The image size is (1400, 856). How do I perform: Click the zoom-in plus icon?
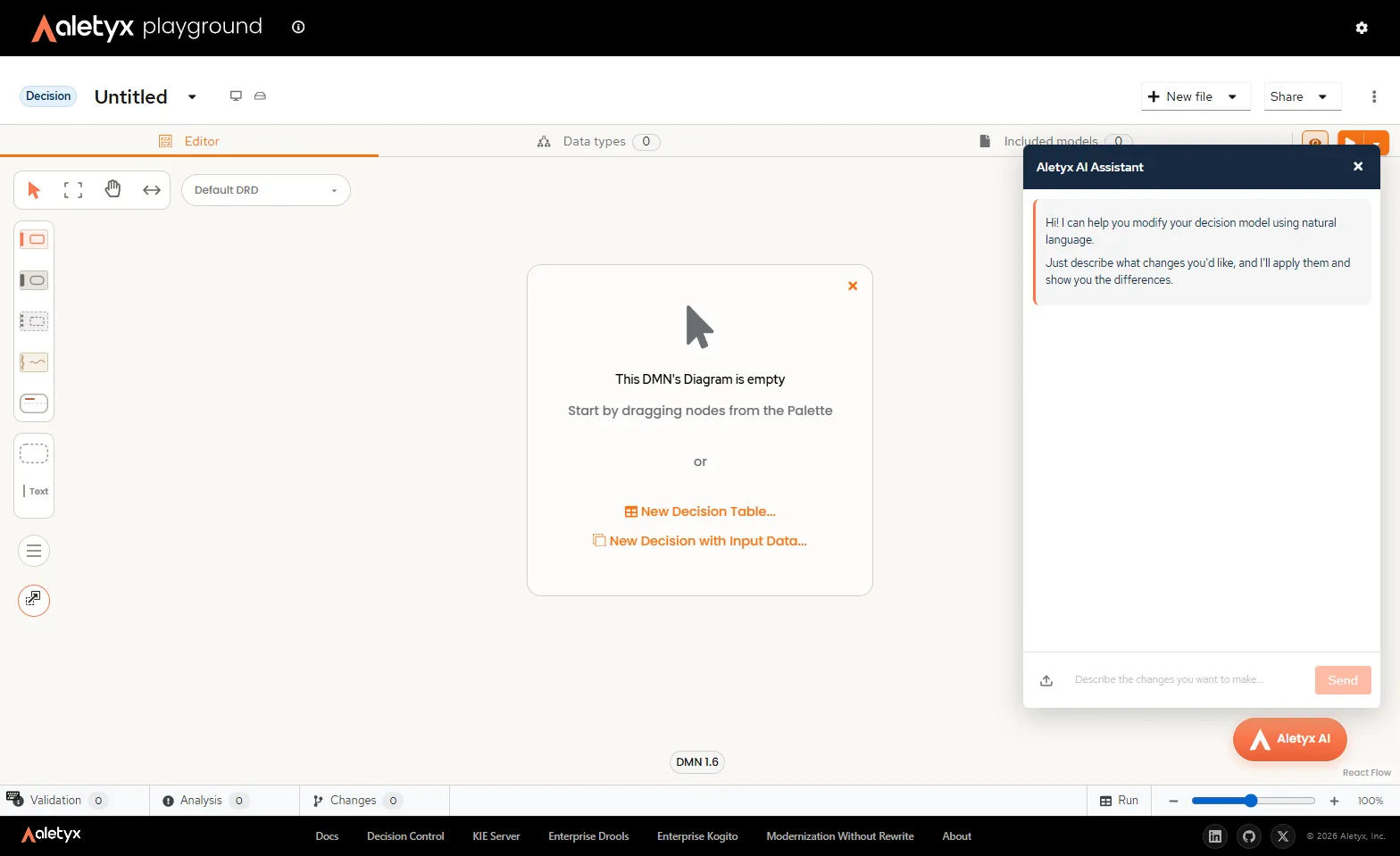pos(1334,801)
